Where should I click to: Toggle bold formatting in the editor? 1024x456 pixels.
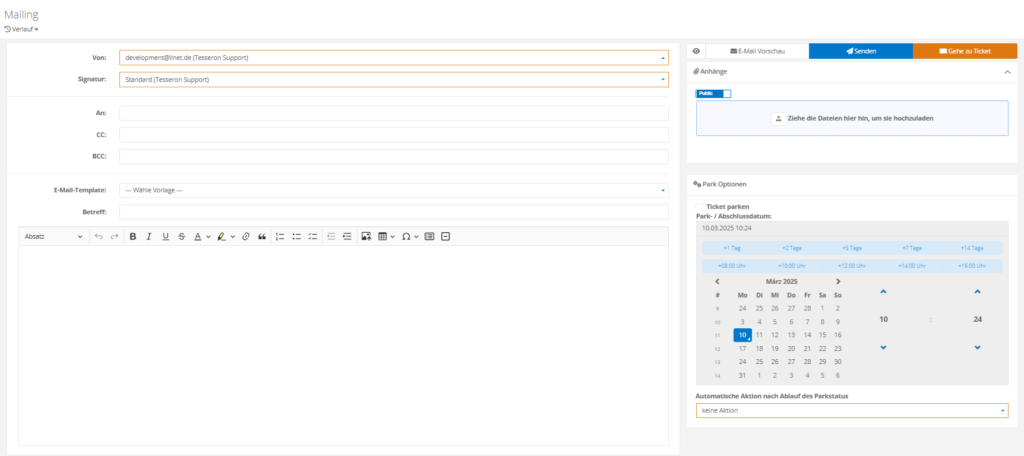132,237
